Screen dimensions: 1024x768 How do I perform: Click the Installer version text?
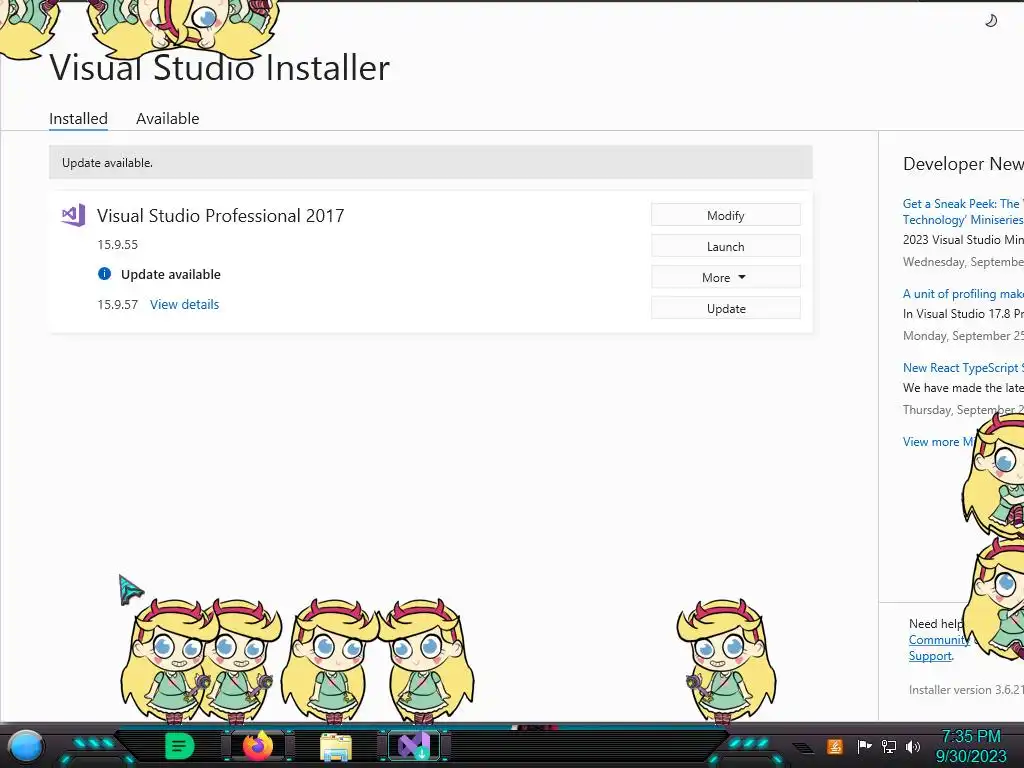(966, 690)
